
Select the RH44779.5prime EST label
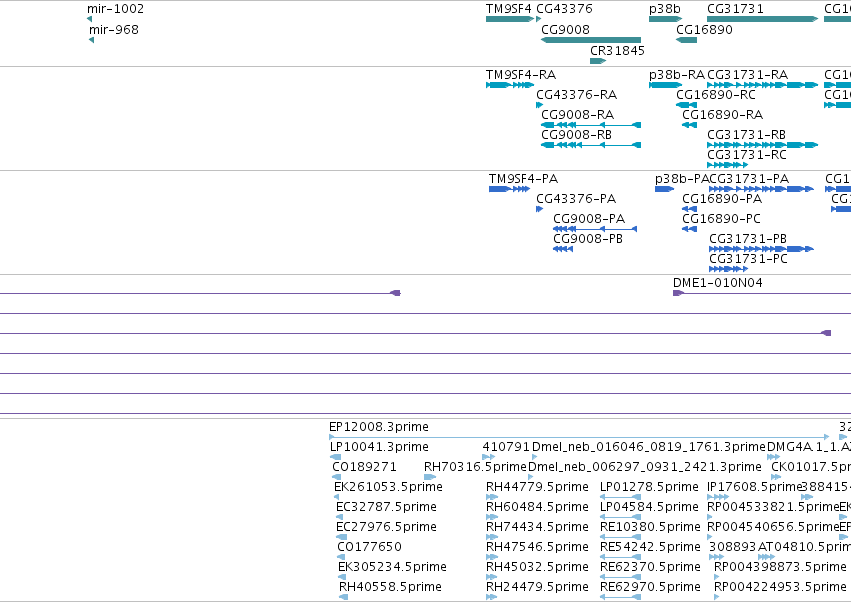coord(537,487)
